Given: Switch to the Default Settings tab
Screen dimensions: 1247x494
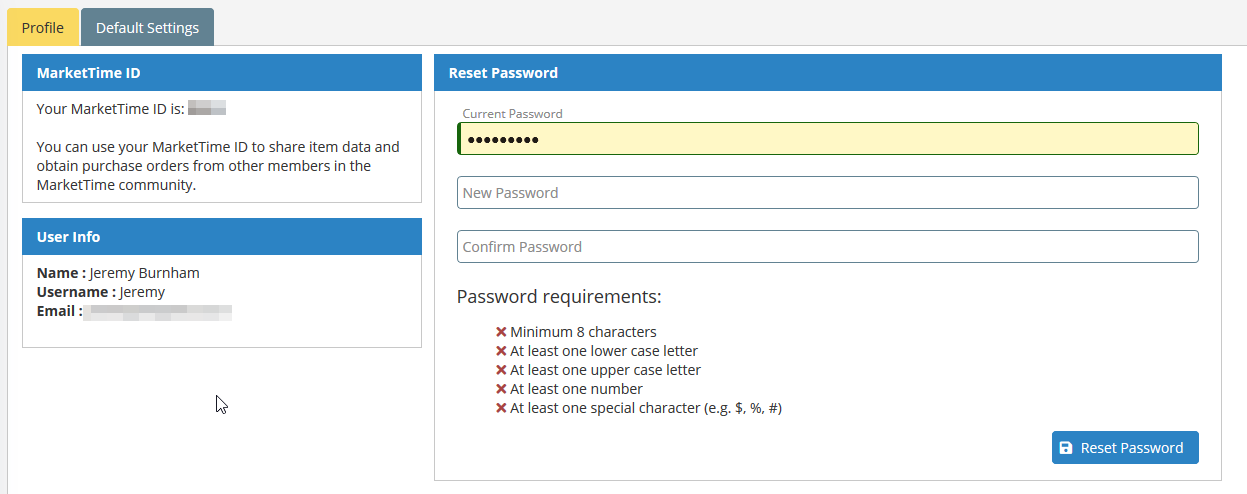Looking at the screenshot, I should click(x=147, y=27).
